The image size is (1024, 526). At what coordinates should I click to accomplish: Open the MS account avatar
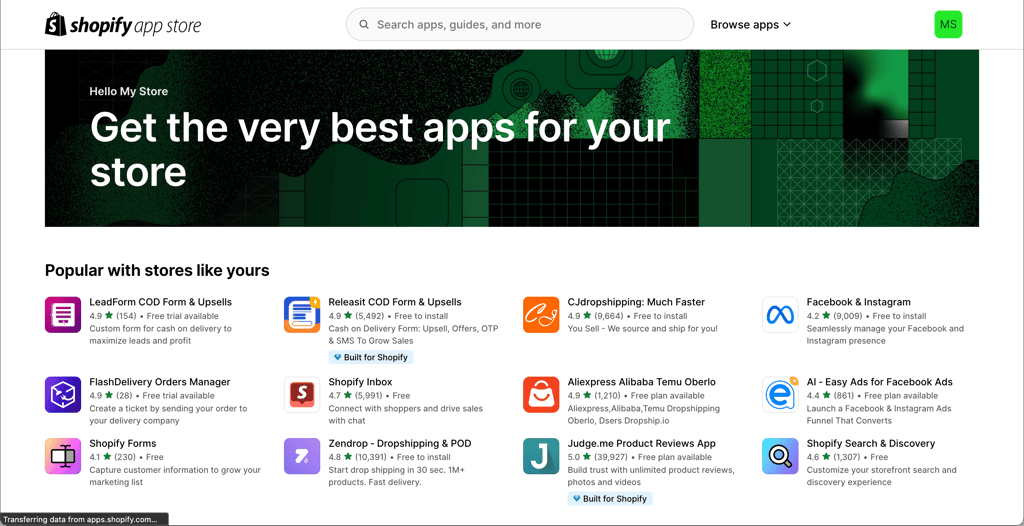(x=948, y=25)
